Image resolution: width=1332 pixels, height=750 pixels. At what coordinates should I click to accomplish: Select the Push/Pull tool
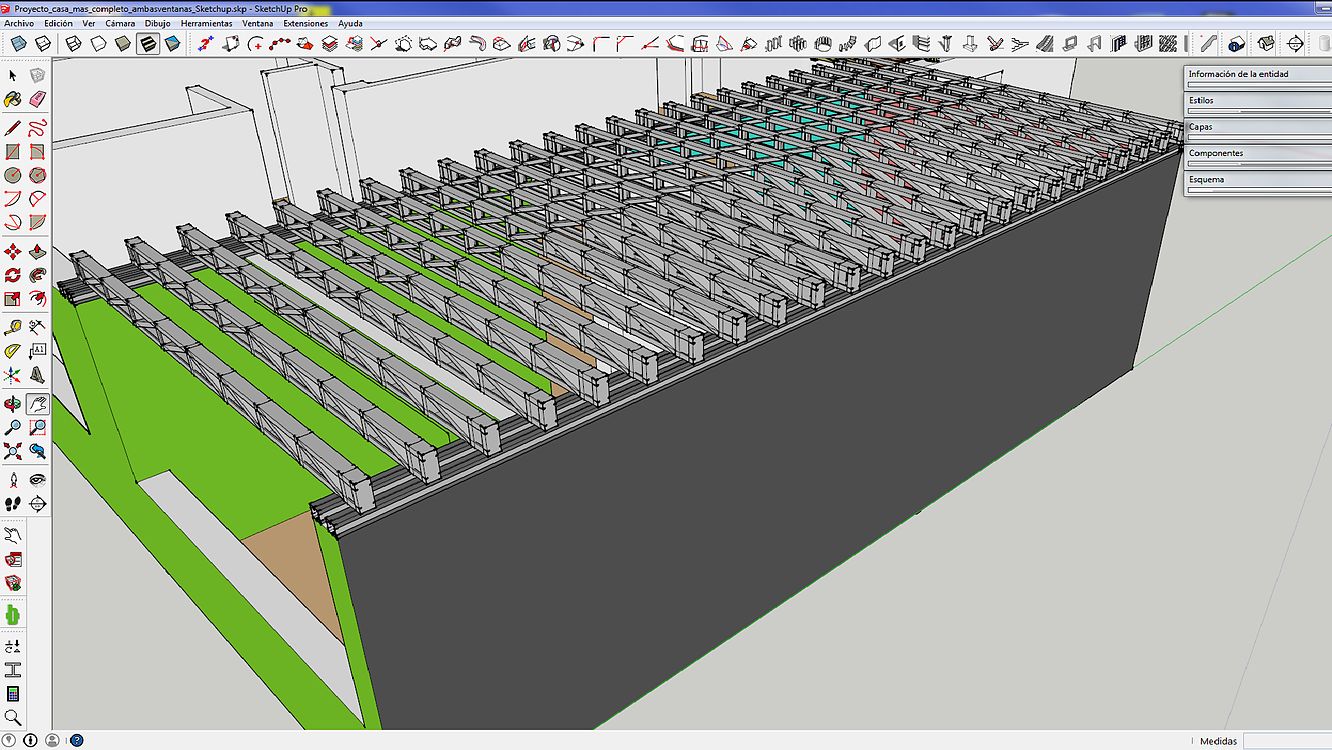click(38, 251)
